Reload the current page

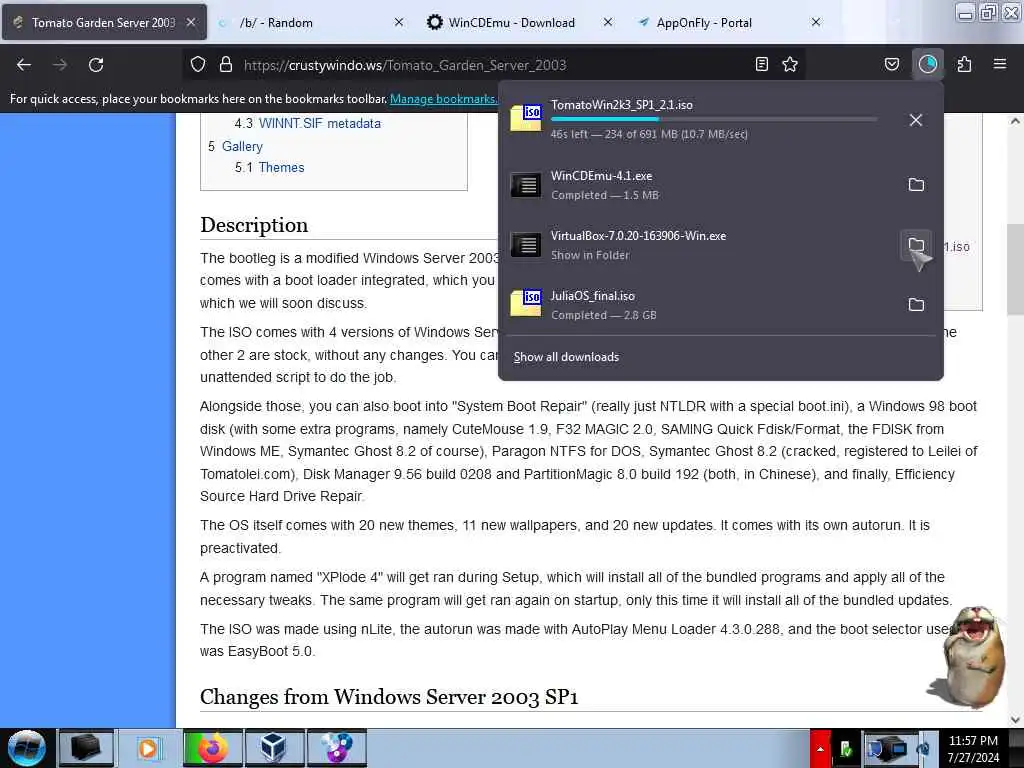pos(96,65)
